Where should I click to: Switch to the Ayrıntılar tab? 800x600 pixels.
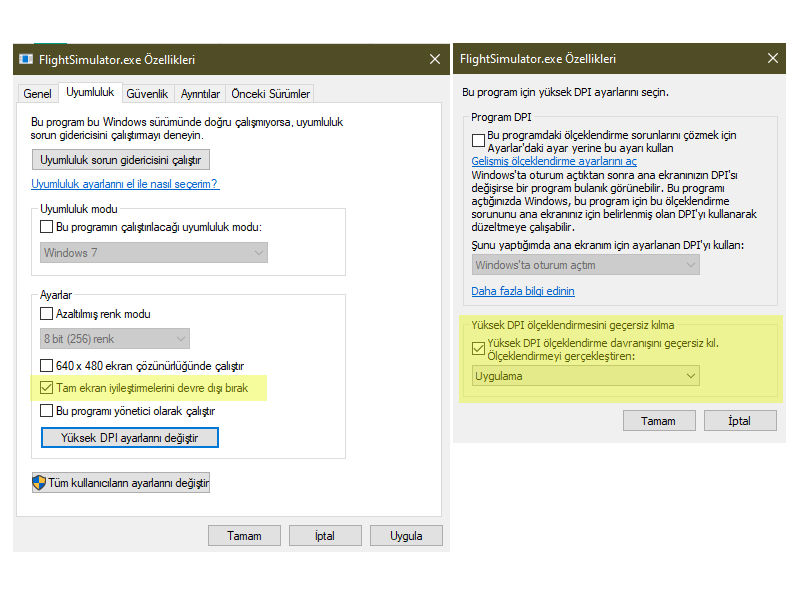(x=200, y=94)
